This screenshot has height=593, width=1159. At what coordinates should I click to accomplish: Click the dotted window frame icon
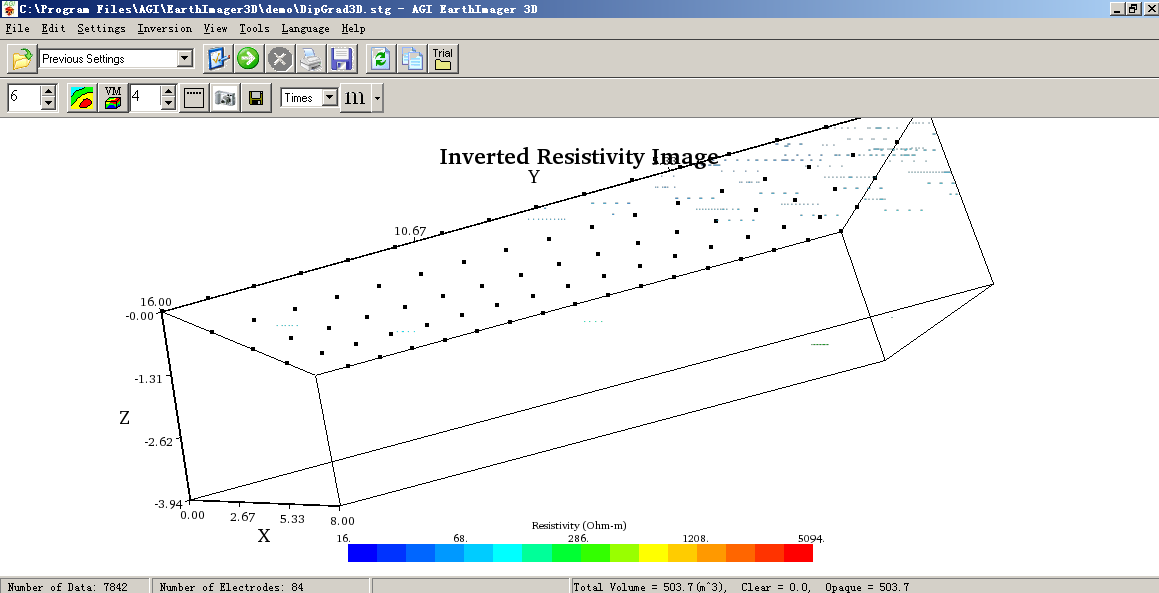pos(194,98)
